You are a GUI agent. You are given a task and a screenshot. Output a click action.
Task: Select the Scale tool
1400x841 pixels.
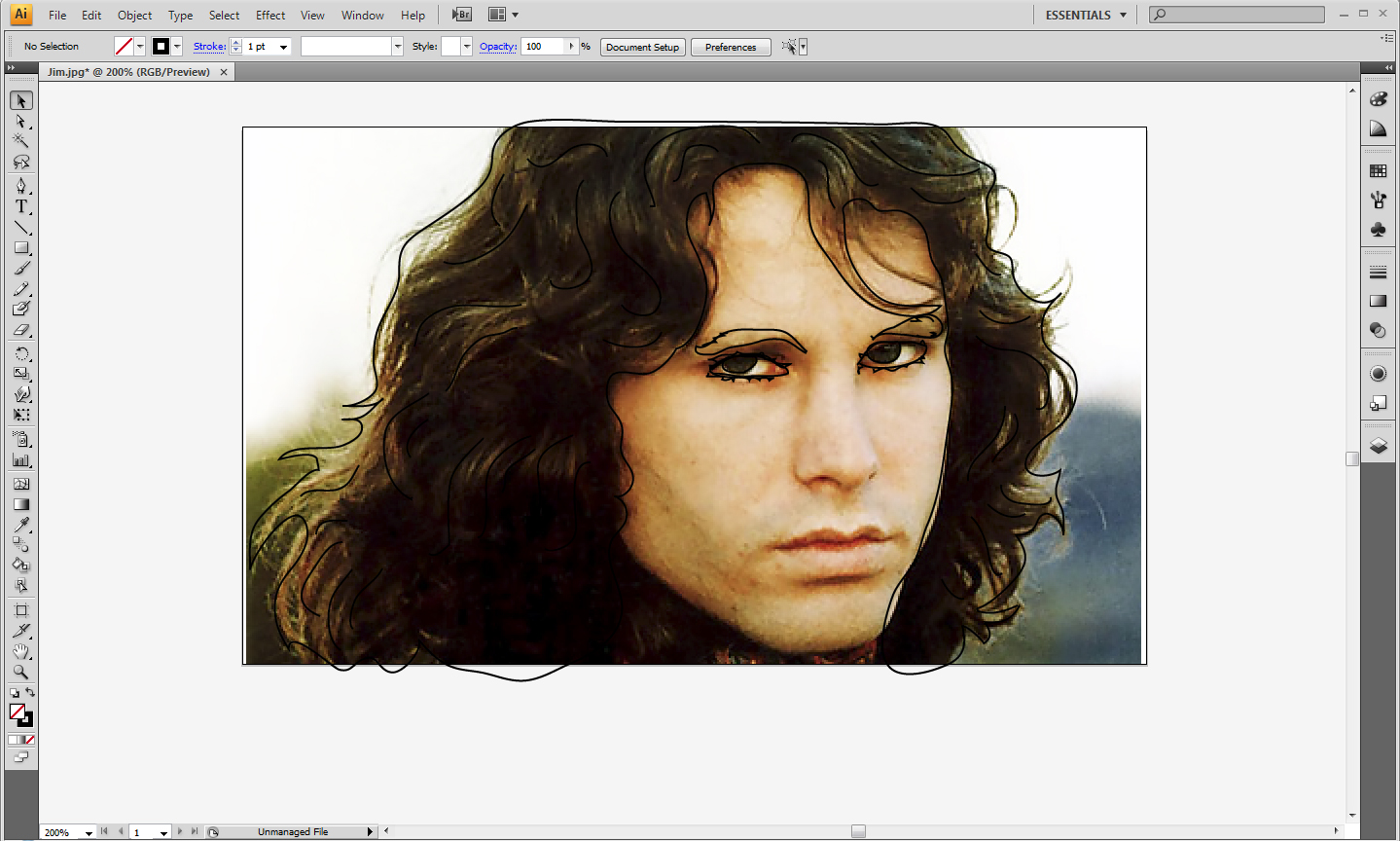(21, 374)
